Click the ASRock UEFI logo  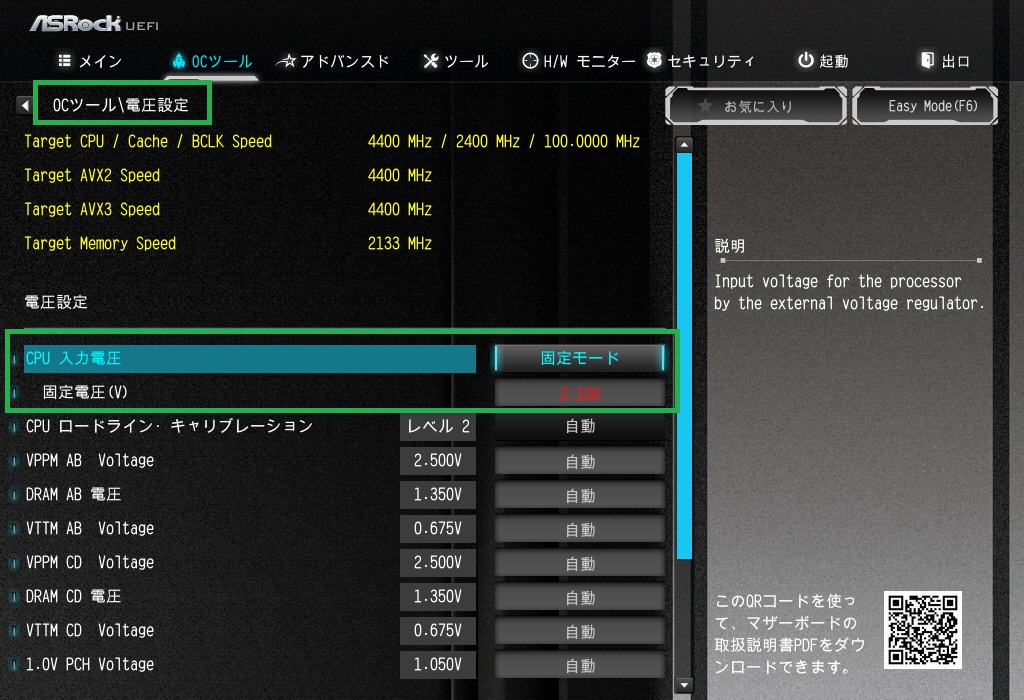93,24
